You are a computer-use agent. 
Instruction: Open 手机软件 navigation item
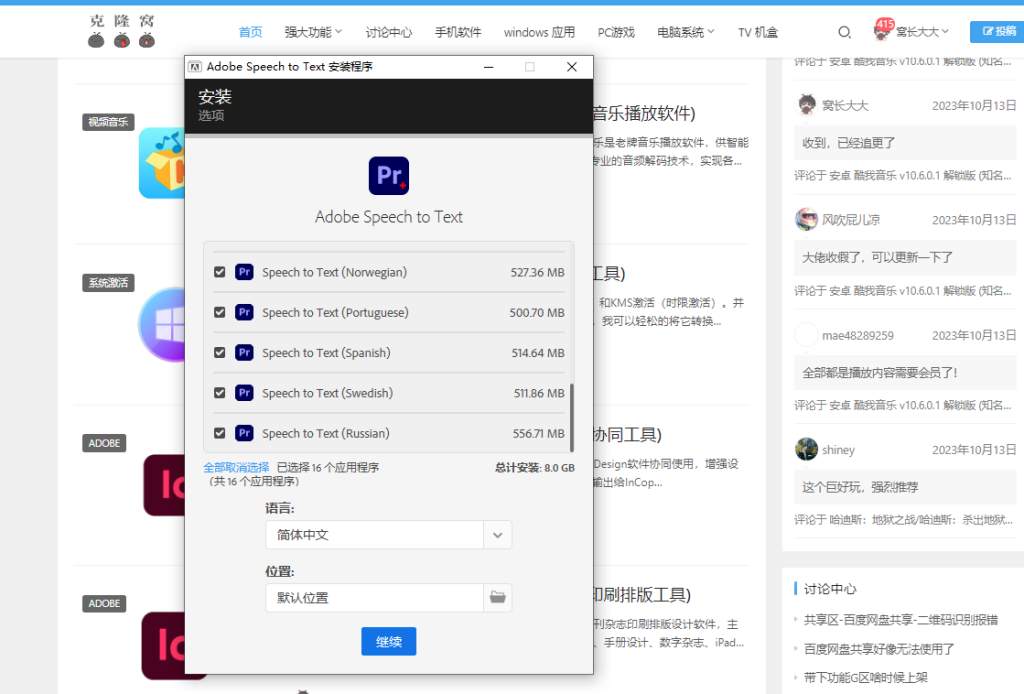(458, 32)
